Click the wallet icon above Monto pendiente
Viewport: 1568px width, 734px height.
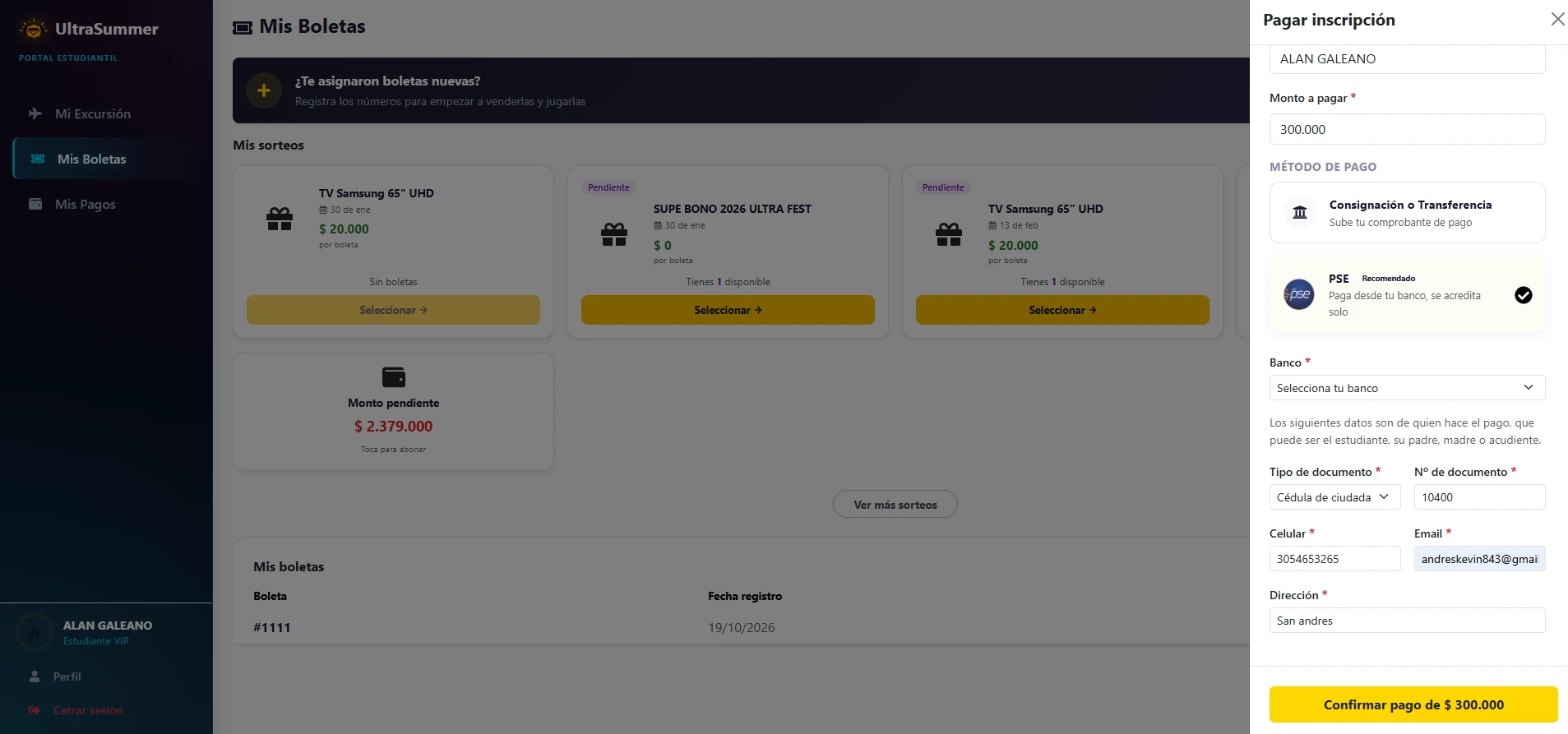[x=394, y=377]
